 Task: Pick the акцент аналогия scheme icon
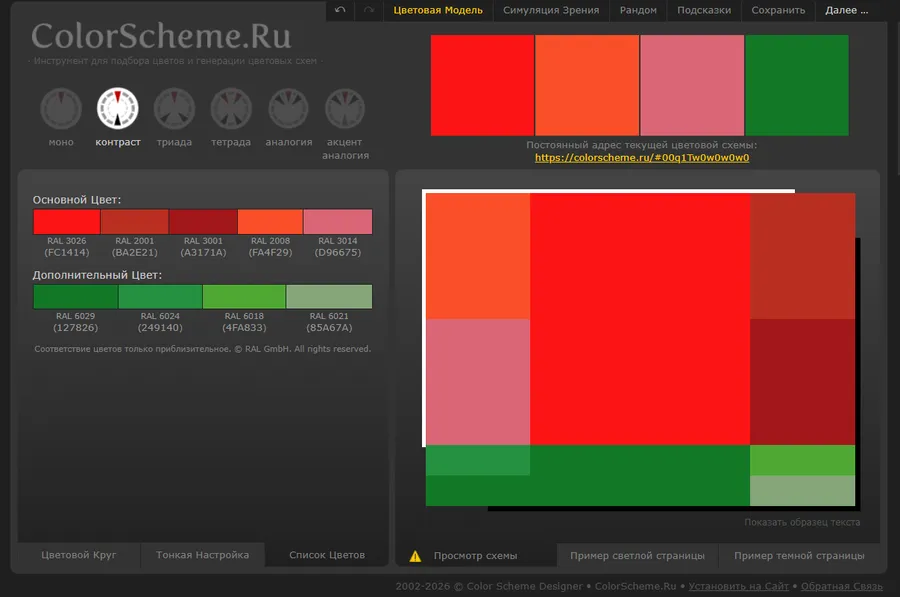coord(345,109)
